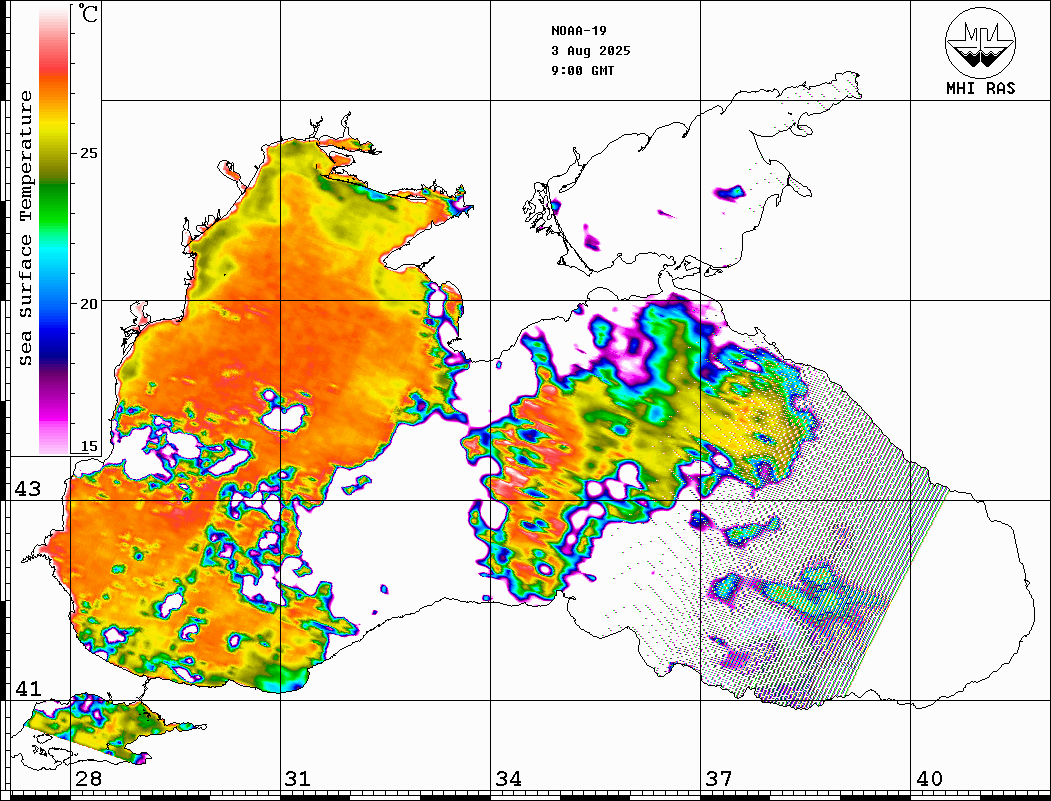This screenshot has height=801, width=1051.
Task: Select the 'MHI RAS' caption text
Action: 980,88
